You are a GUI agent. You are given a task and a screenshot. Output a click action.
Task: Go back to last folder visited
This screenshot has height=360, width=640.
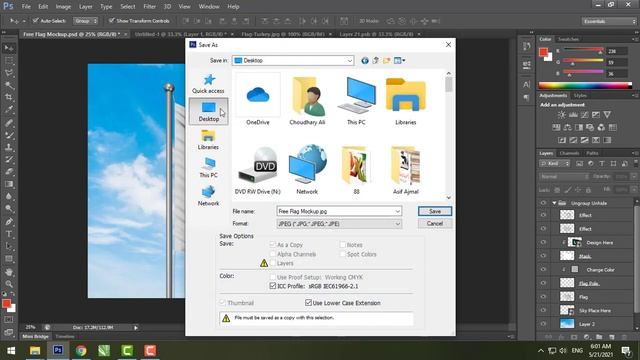pos(364,60)
